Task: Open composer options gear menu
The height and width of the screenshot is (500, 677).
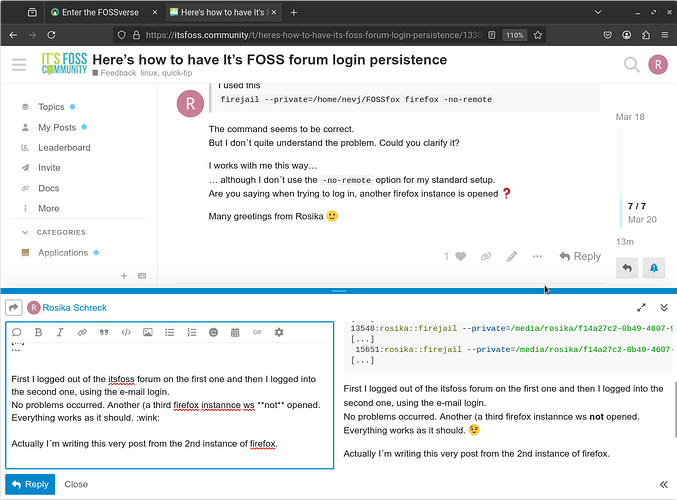Action: click(x=279, y=332)
